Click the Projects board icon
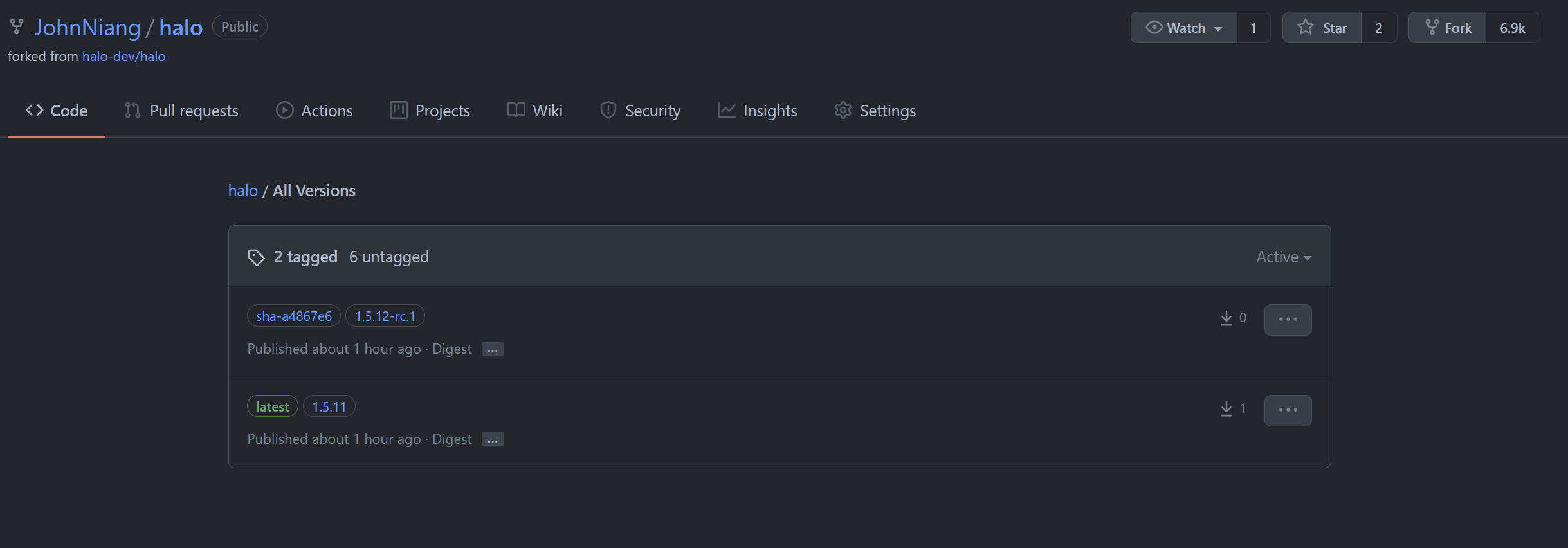The image size is (1568, 548). click(x=397, y=110)
